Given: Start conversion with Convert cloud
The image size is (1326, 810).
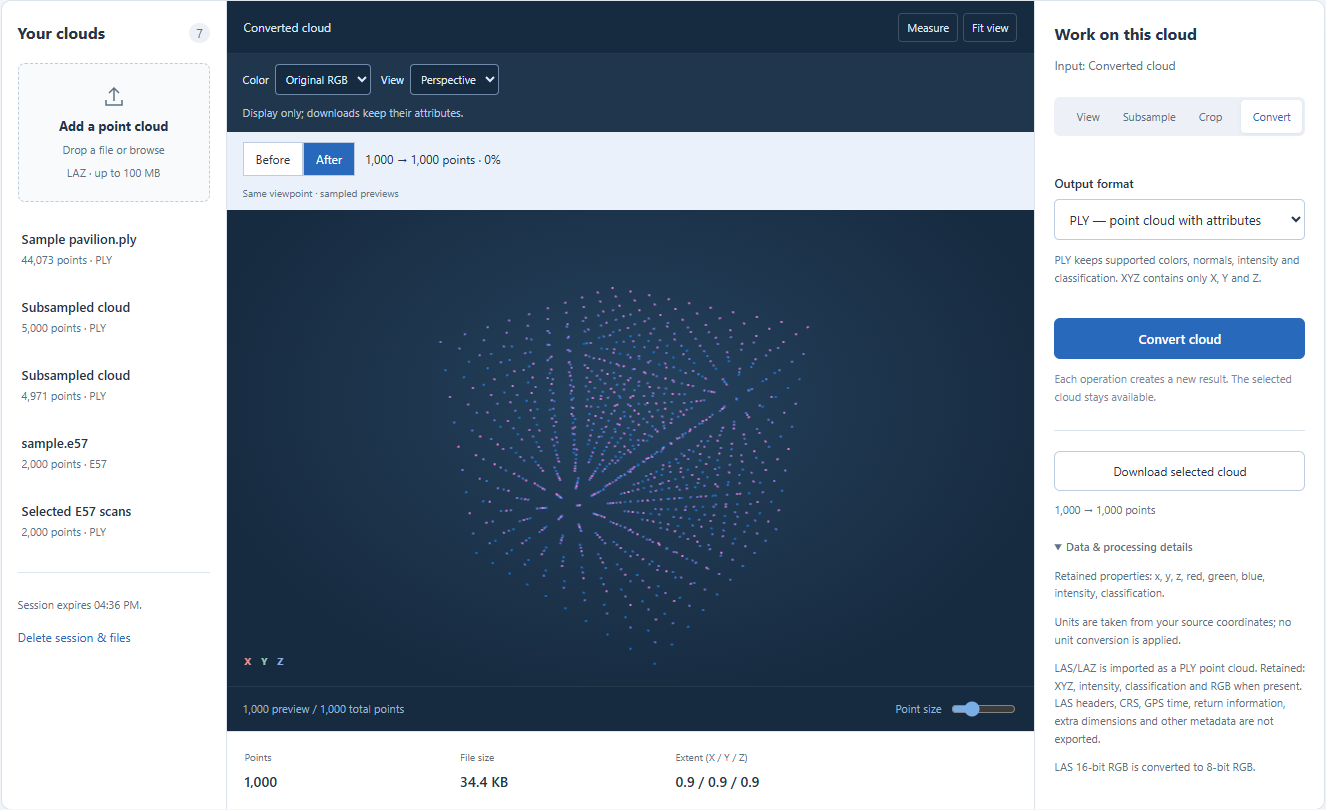Looking at the screenshot, I should tap(1179, 339).
